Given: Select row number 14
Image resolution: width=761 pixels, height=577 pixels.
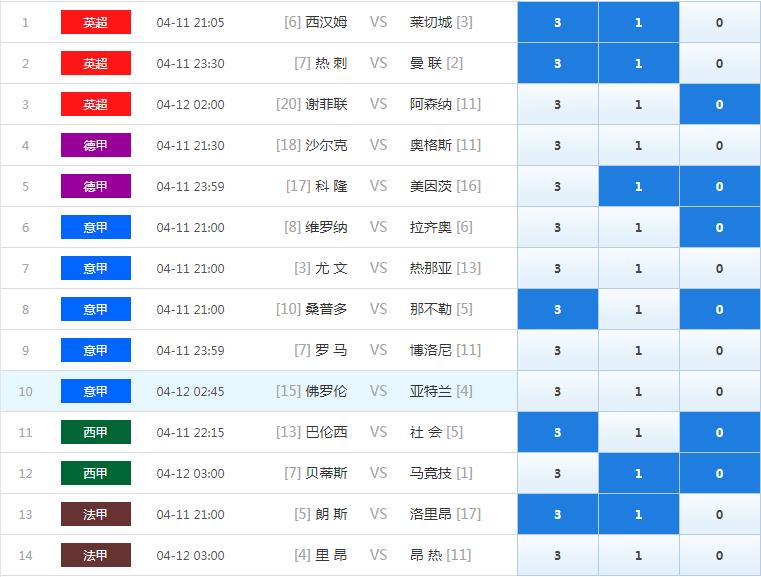Looking at the screenshot, I should 25,556.
